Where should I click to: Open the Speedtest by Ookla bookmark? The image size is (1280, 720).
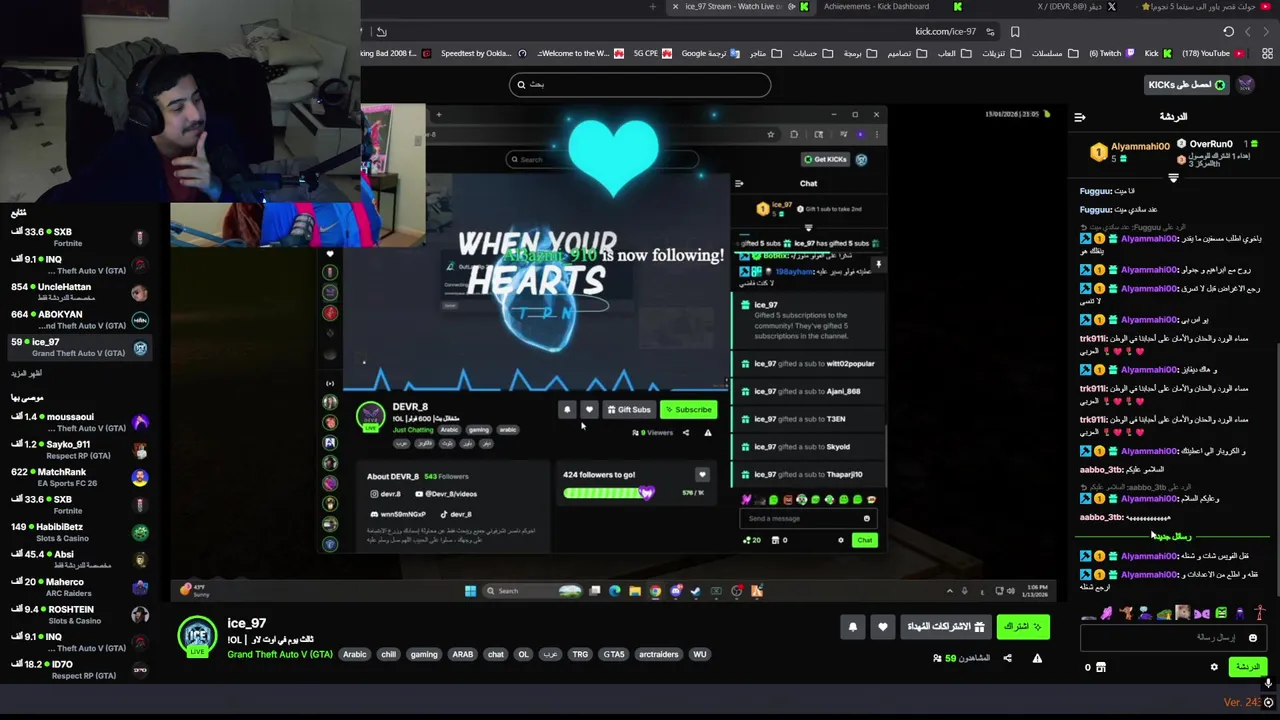tap(484, 53)
